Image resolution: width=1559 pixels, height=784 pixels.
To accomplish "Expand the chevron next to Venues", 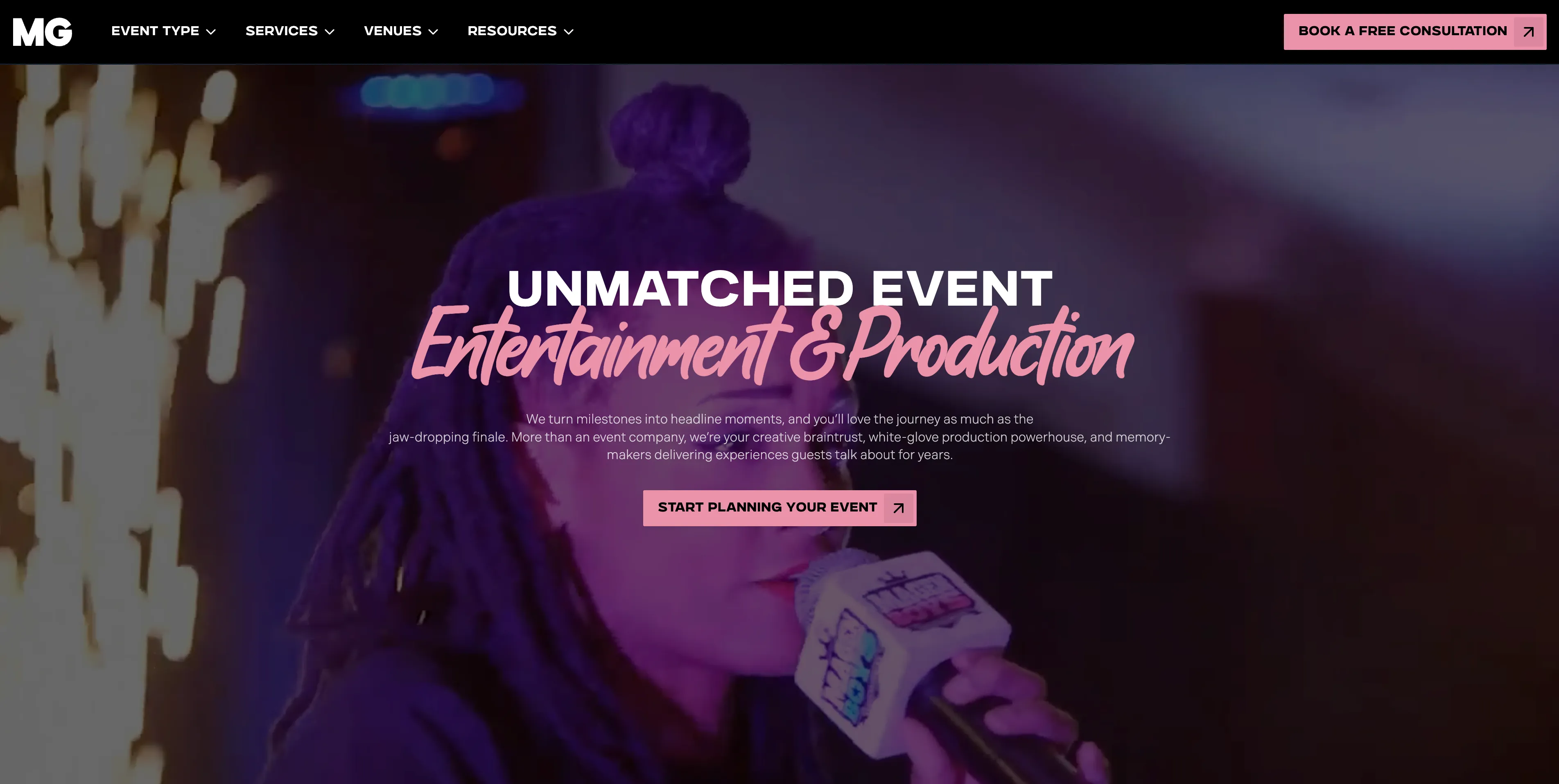I will (433, 32).
